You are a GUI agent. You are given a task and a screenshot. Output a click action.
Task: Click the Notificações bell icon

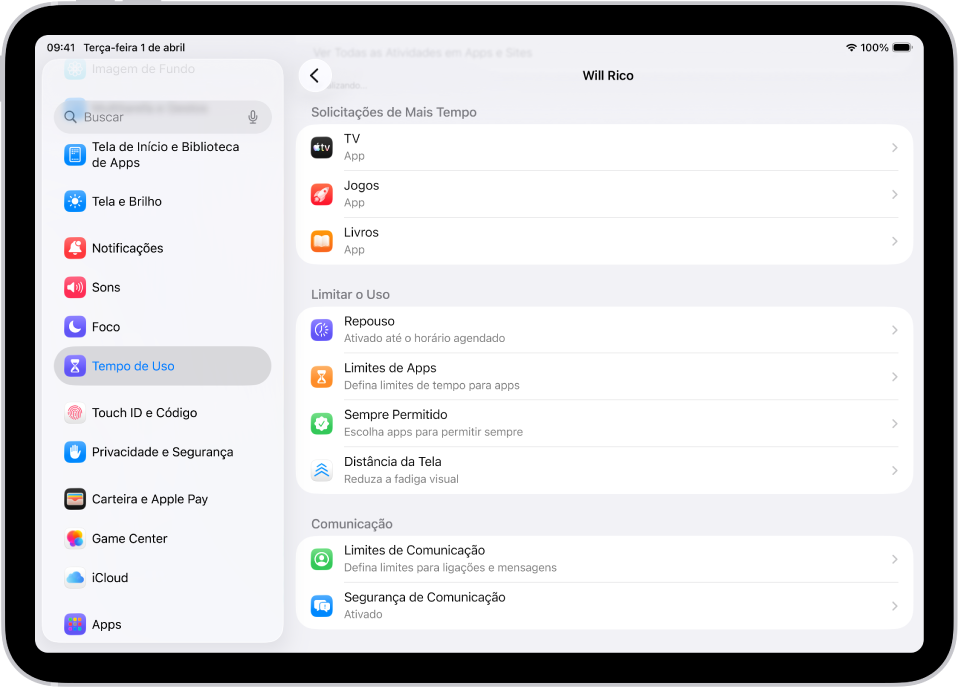75,248
